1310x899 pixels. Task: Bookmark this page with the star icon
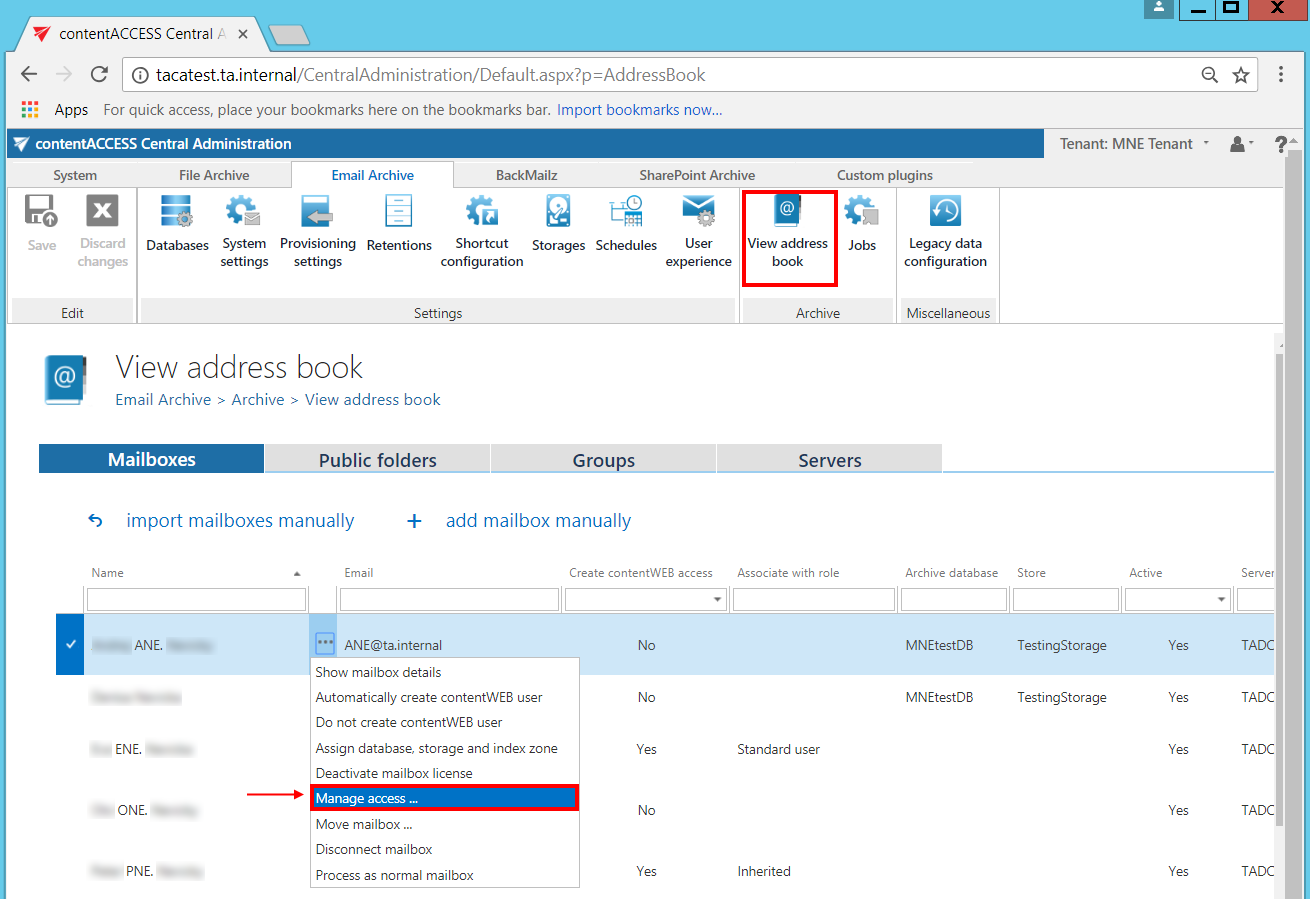click(1241, 75)
